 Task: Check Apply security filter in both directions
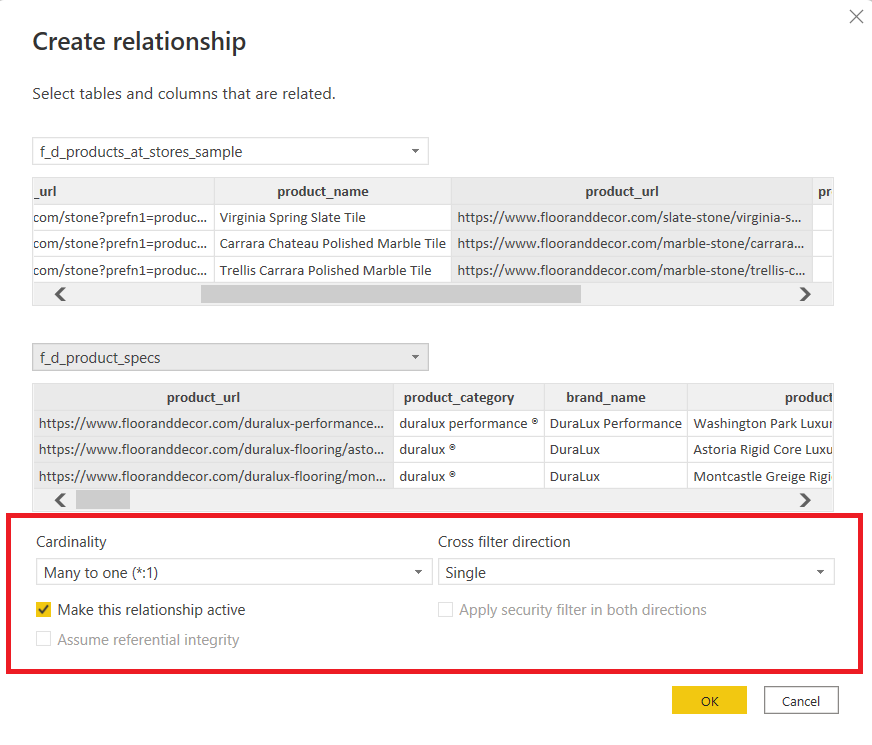445,610
